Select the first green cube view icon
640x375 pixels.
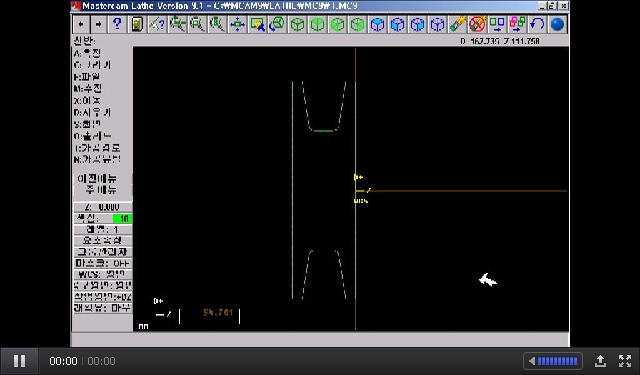pos(297,24)
